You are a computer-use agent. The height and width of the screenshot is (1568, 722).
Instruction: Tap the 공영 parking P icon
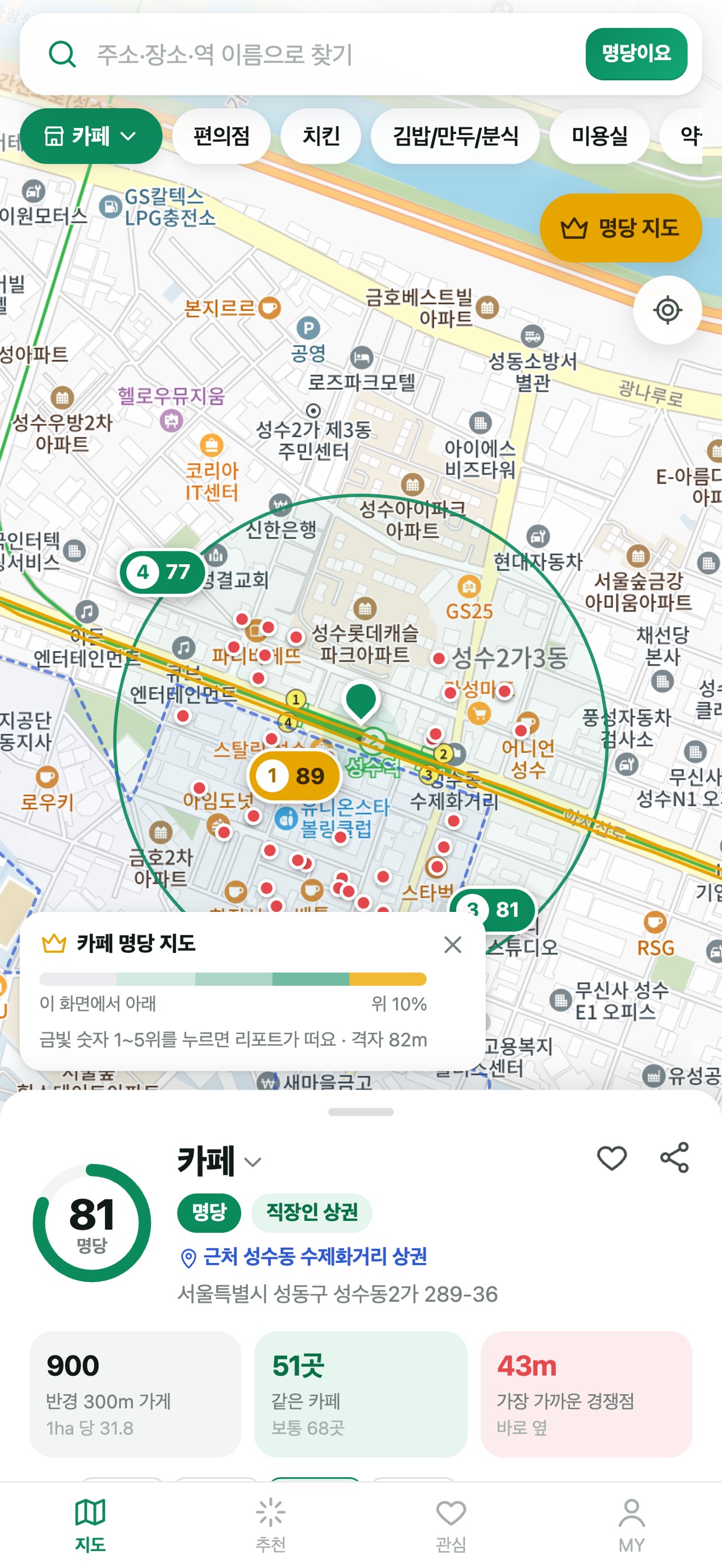tap(309, 329)
